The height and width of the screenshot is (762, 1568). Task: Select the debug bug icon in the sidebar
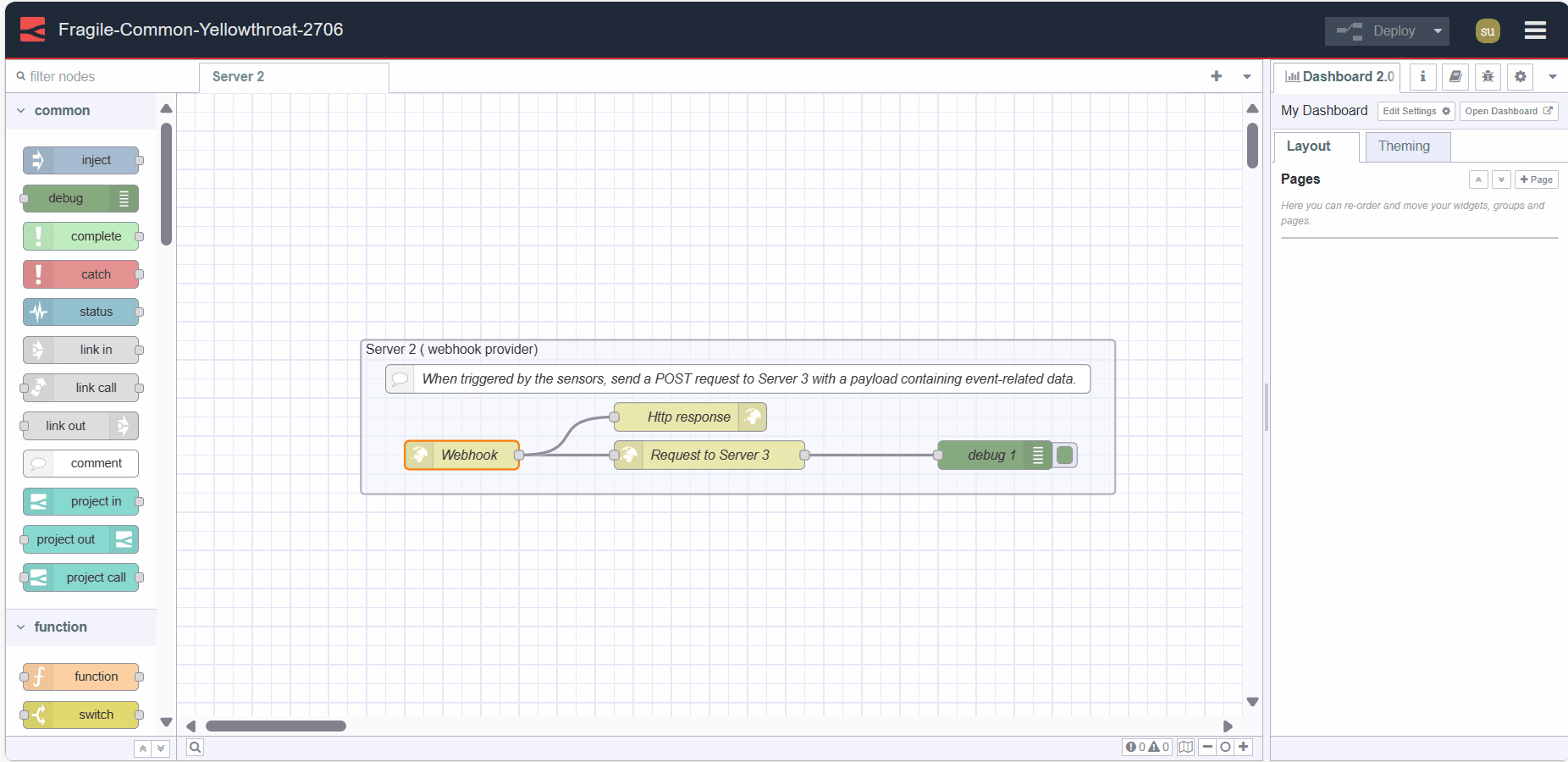tap(1488, 77)
